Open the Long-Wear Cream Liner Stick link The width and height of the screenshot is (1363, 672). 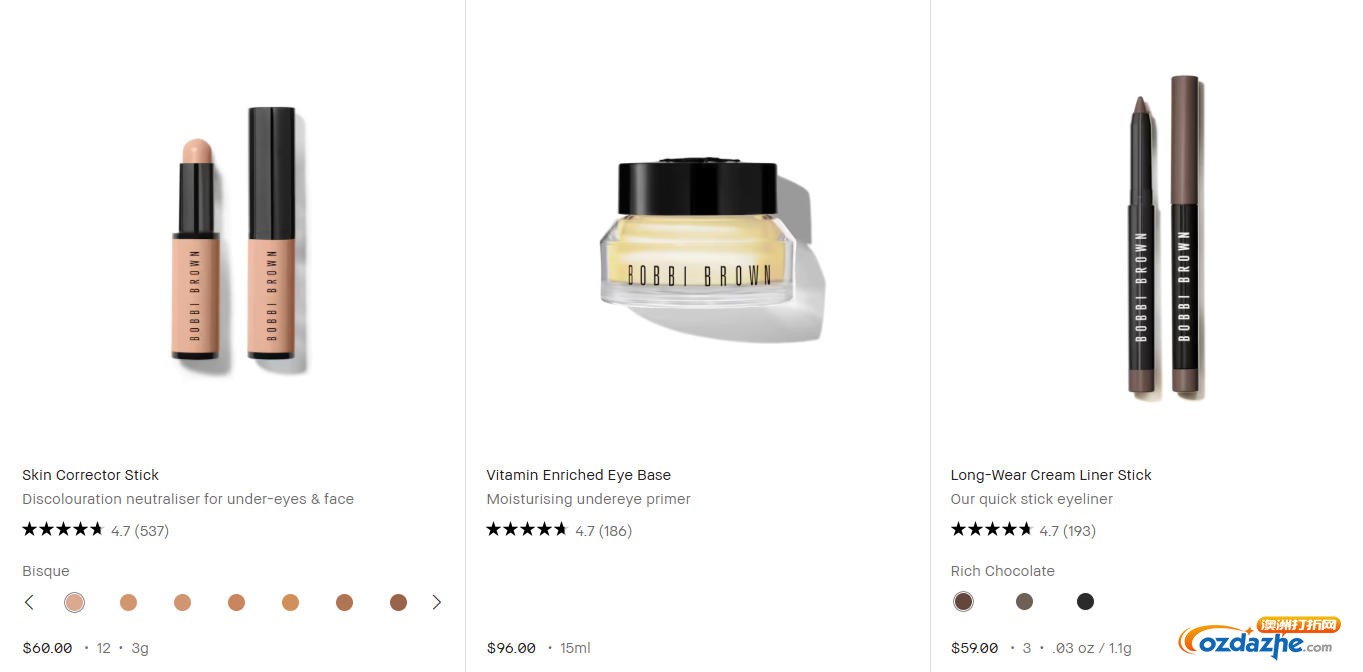1051,475
